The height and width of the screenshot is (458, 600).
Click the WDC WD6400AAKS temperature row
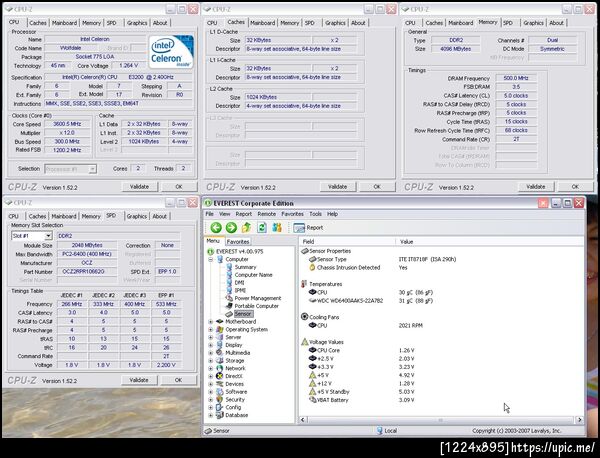(x=371, y=301)
